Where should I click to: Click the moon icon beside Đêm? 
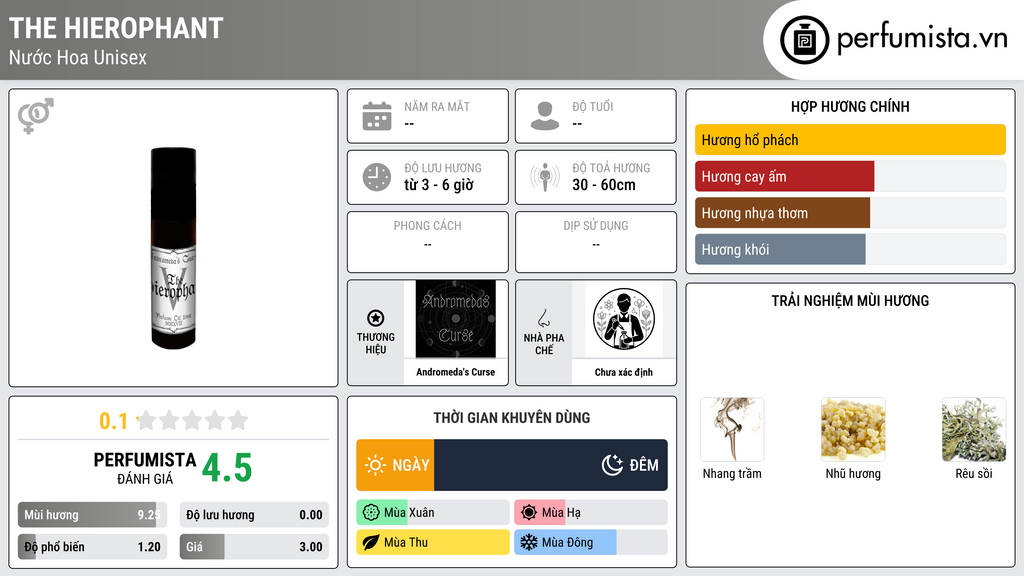pyautogui.click(x=613, y=465)
